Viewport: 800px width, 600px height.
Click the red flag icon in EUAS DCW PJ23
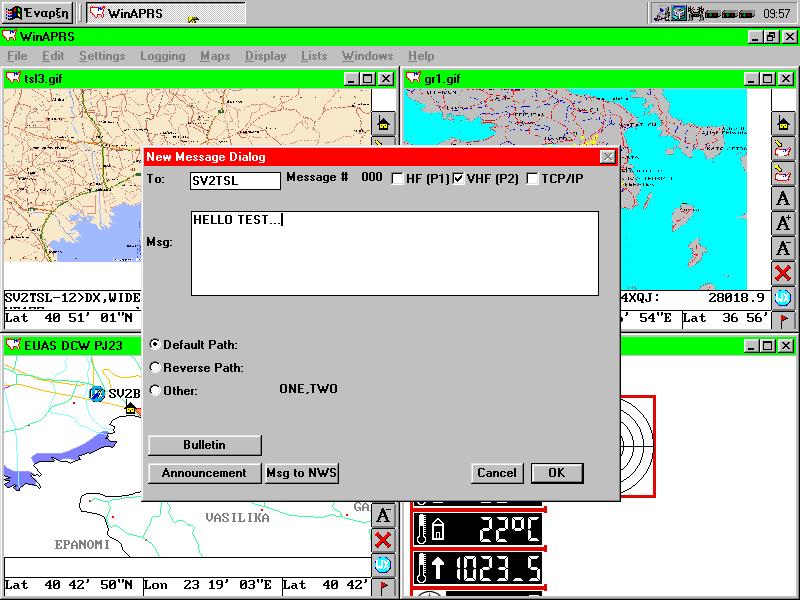point(383,587)
